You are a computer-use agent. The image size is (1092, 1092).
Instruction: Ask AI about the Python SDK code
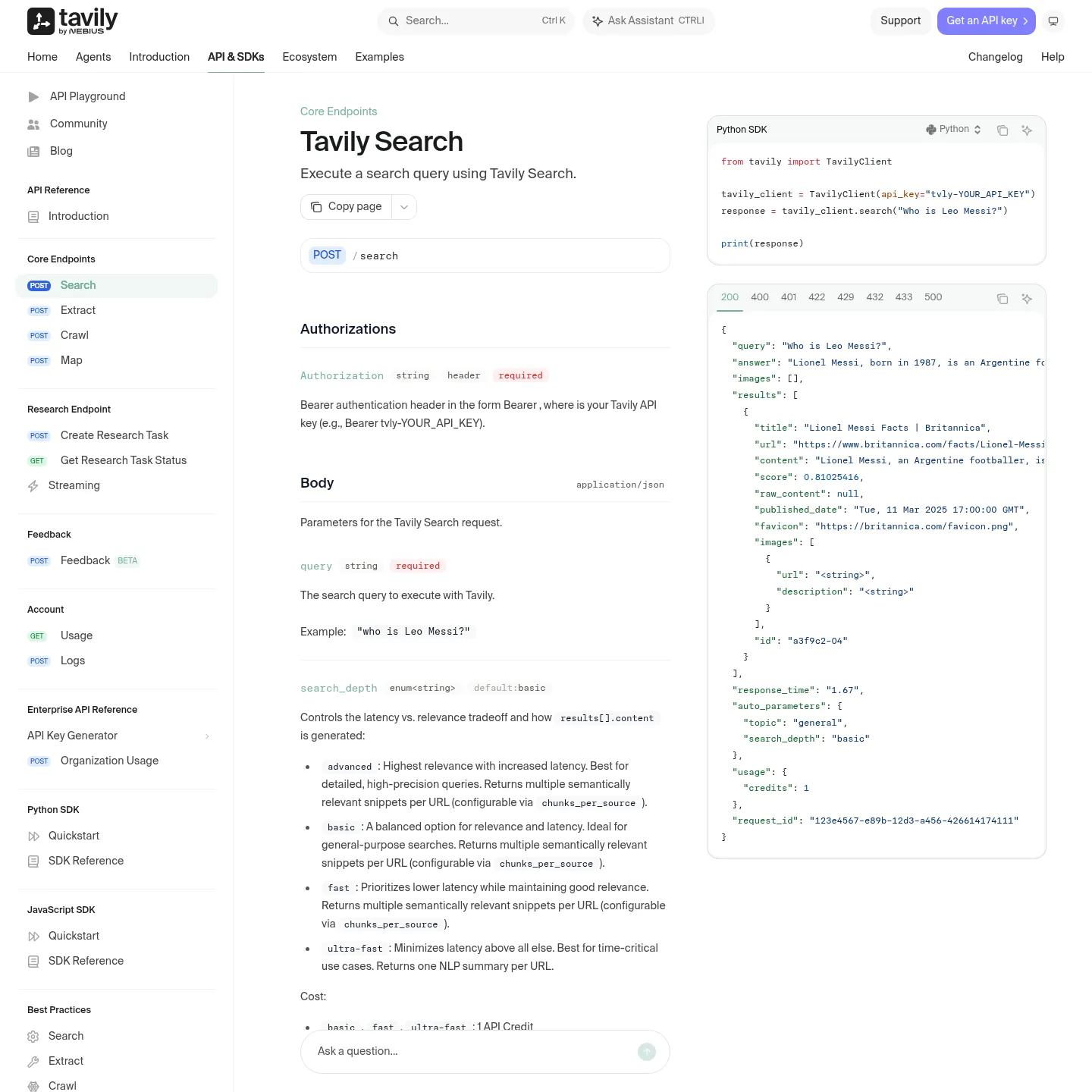(1027, 130)
